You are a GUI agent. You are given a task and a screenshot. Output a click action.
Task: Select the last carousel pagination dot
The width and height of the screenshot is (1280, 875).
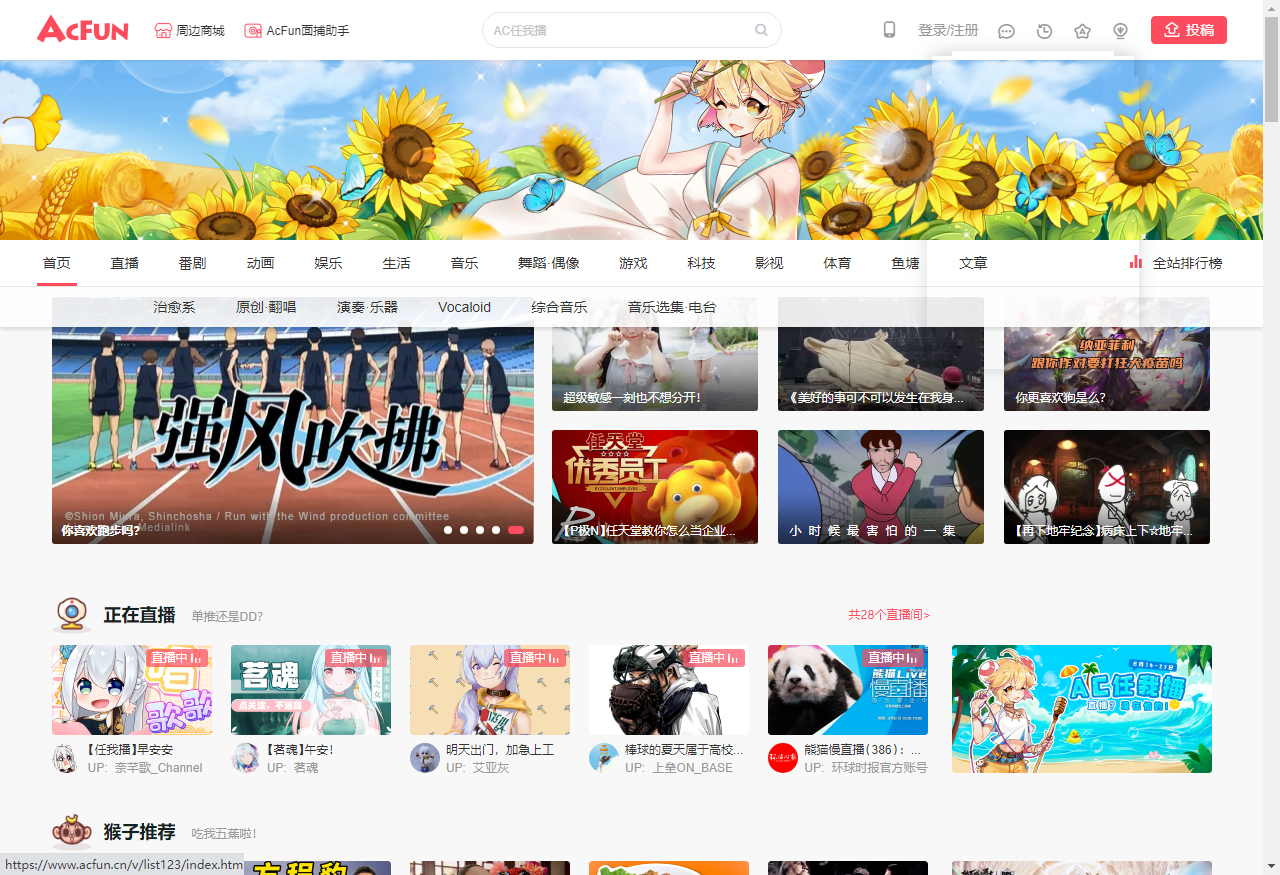[516, 530]
